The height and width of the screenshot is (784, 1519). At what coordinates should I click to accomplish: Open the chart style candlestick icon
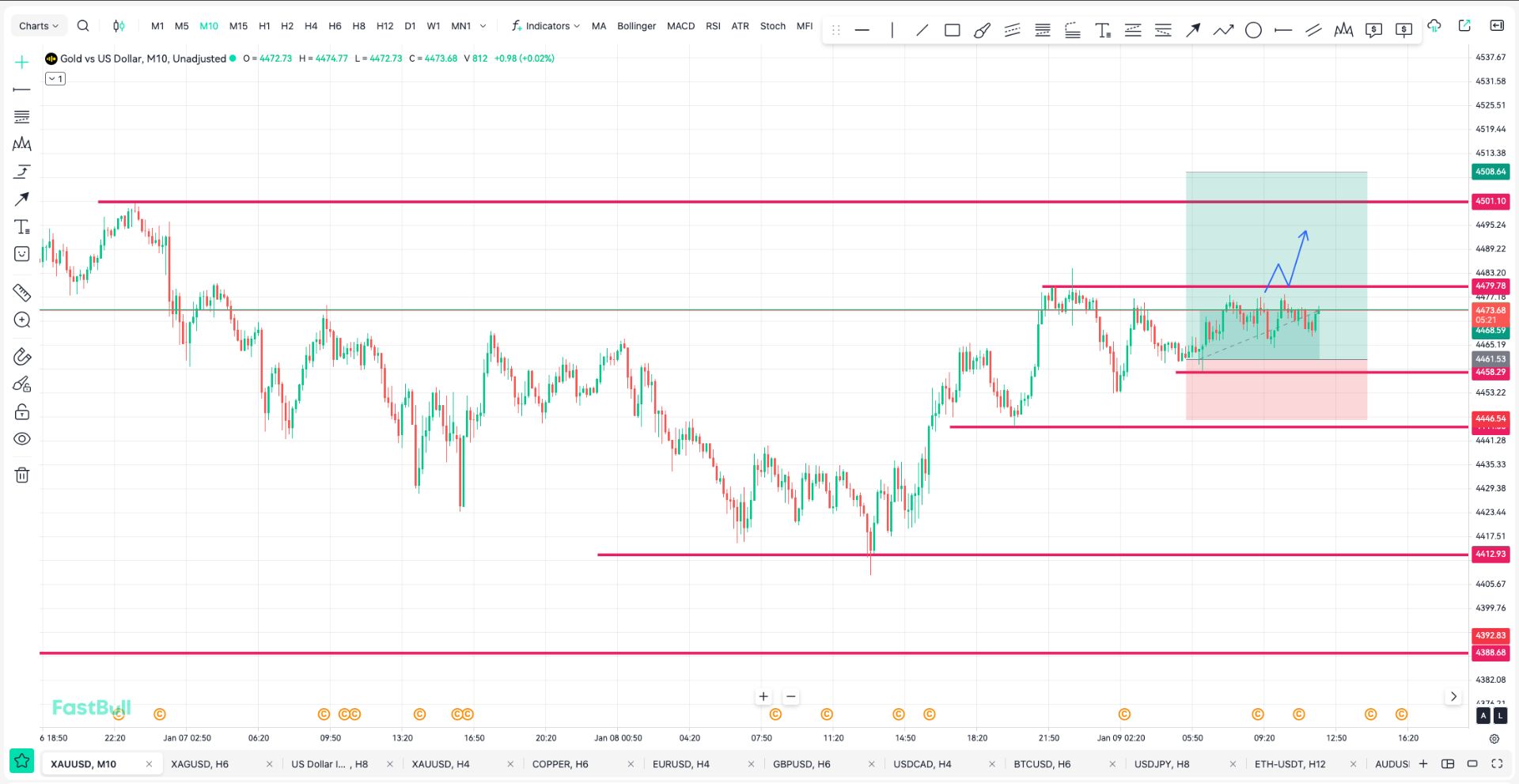pos(119,26)
